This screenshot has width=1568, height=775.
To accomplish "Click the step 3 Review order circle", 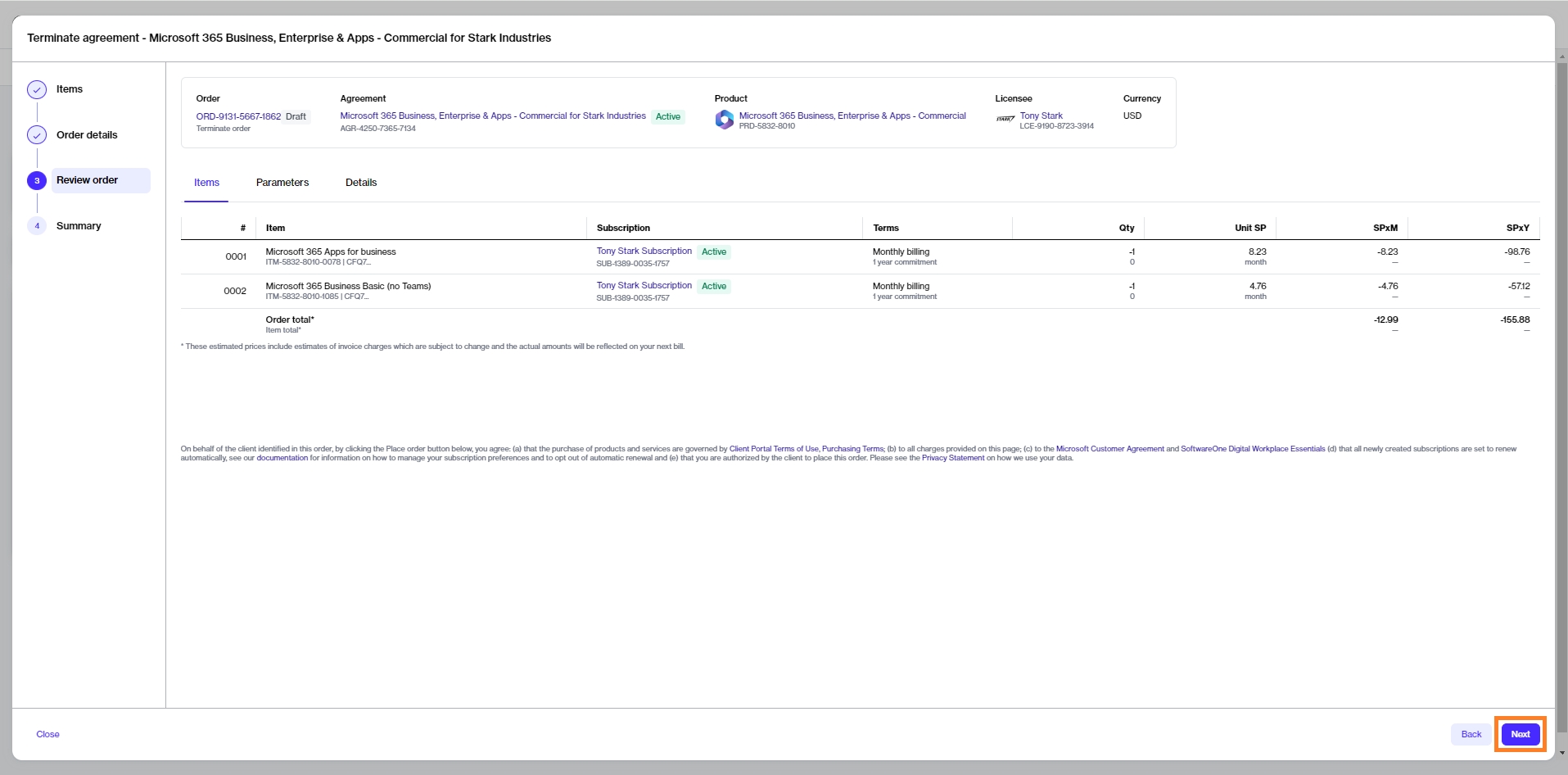I will (x=37, y=180).
